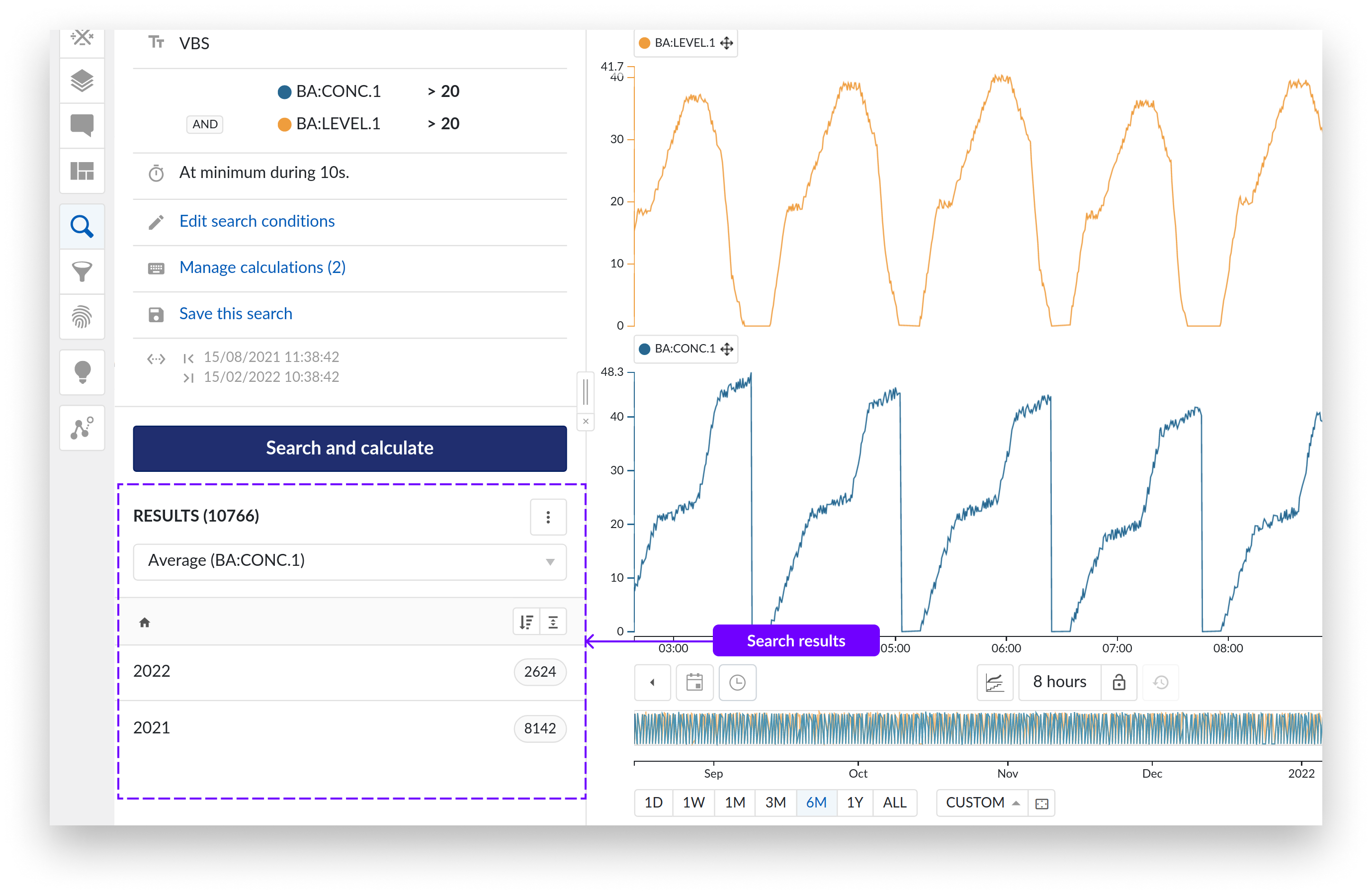Click the sort results descending icon

[x=526, y=622]
